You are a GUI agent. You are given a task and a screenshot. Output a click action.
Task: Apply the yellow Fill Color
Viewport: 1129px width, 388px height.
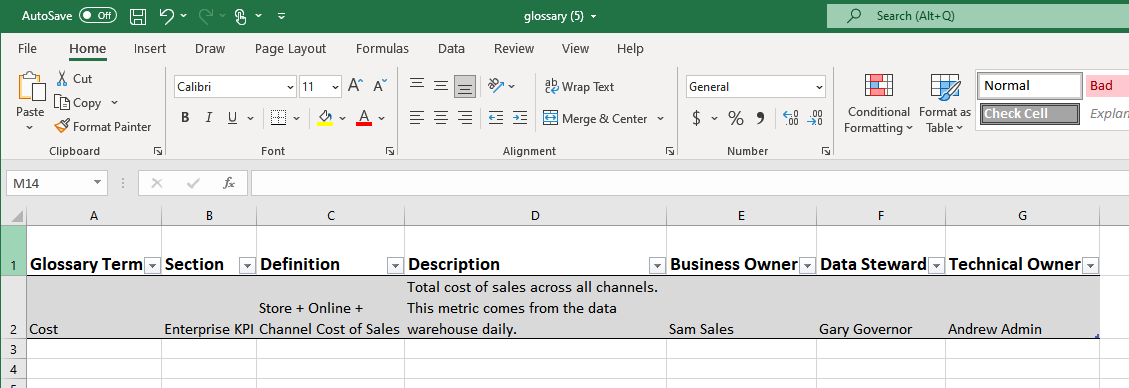(325, 118)
